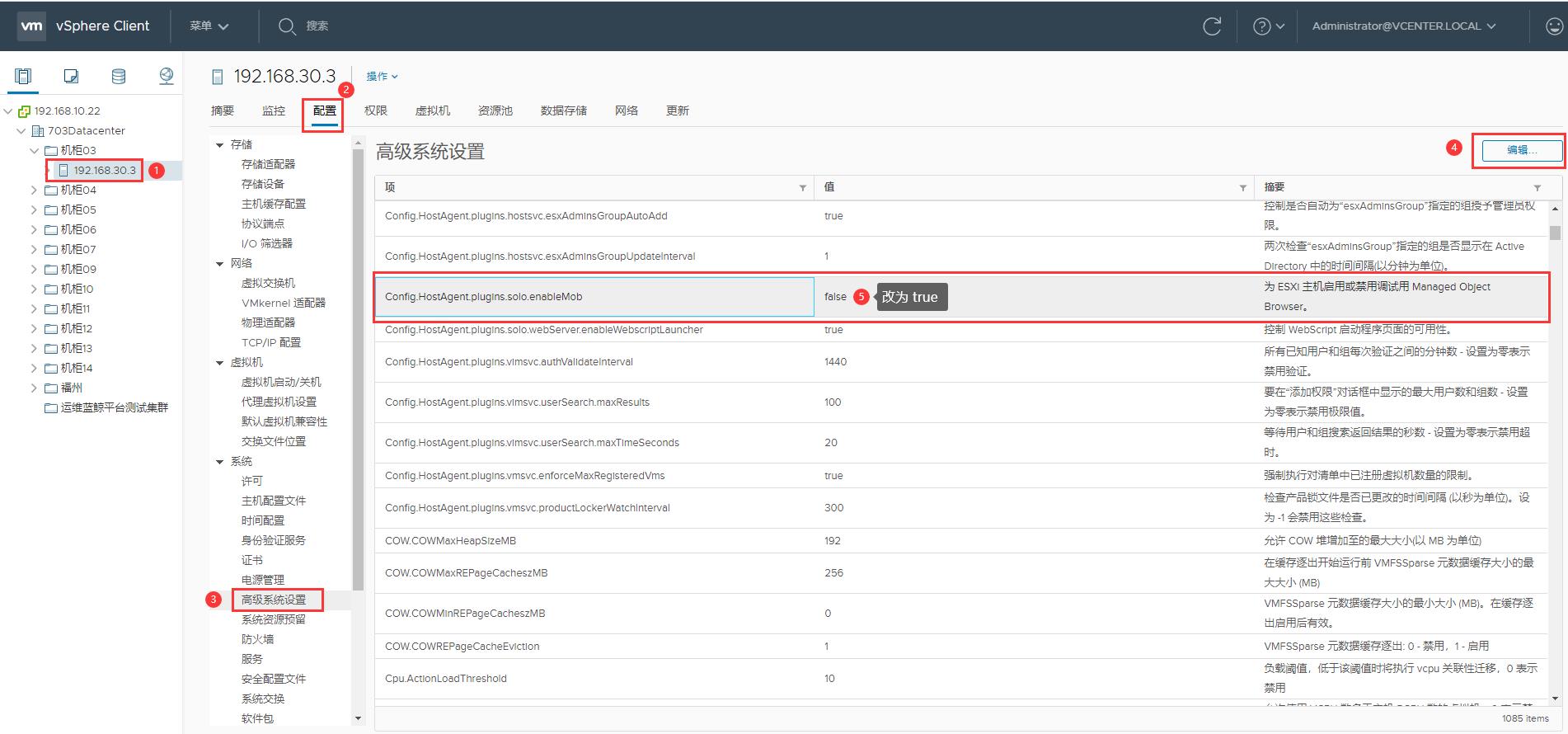This screenshot has height=734, width=1568.
Task: Open 存储适配器 settings
Action: [x=268, y=164]
